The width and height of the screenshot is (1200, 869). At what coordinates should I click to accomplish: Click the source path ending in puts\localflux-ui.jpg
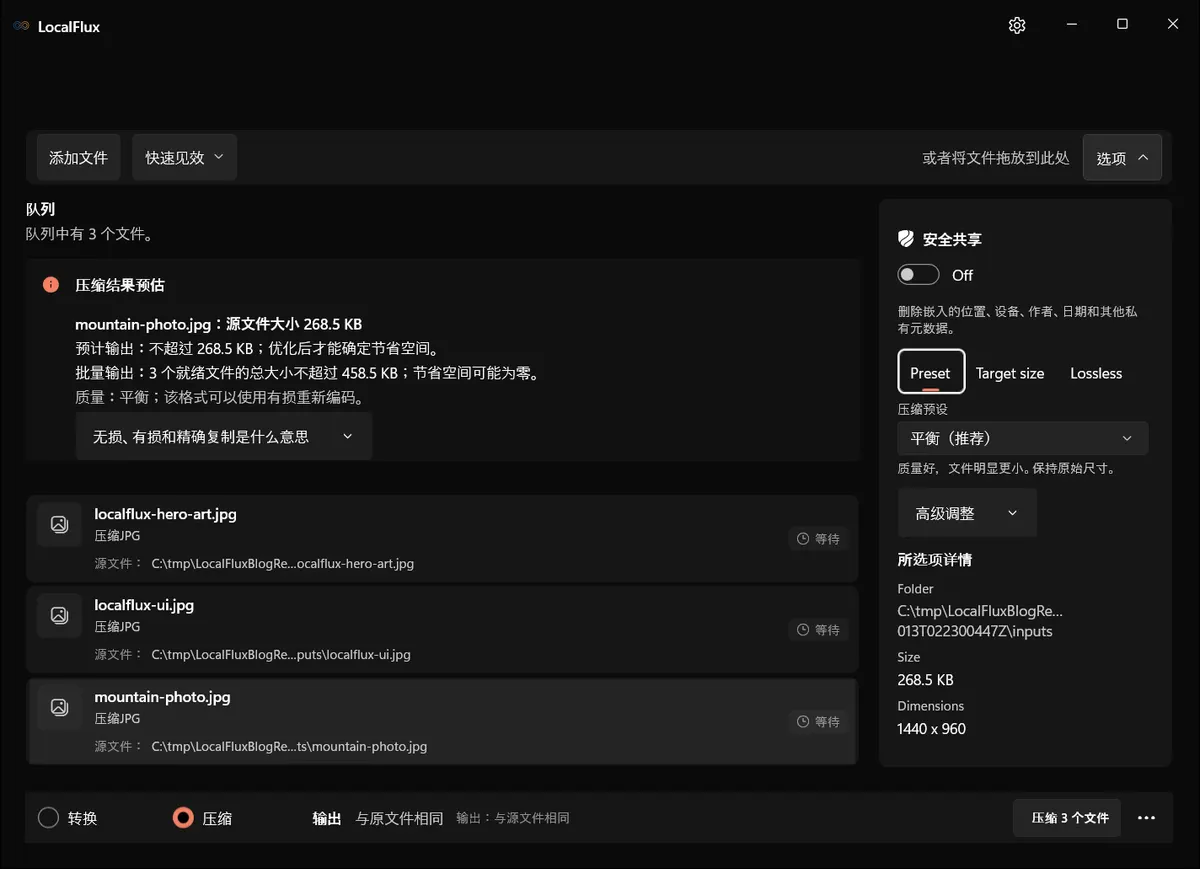(281, 655)
